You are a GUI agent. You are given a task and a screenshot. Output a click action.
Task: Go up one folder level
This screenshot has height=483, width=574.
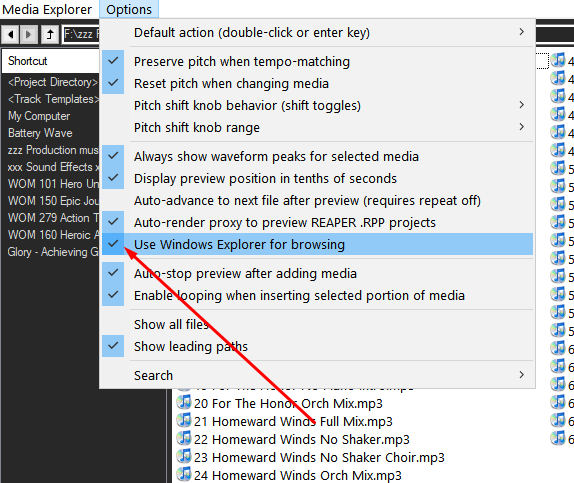(x=50, y=35)
